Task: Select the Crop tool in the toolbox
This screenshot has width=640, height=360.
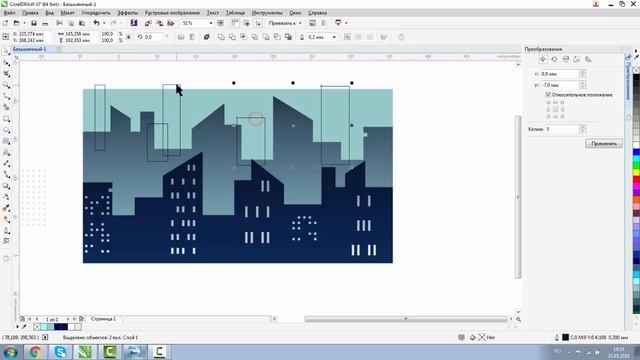Action: [x=7, y=74]
